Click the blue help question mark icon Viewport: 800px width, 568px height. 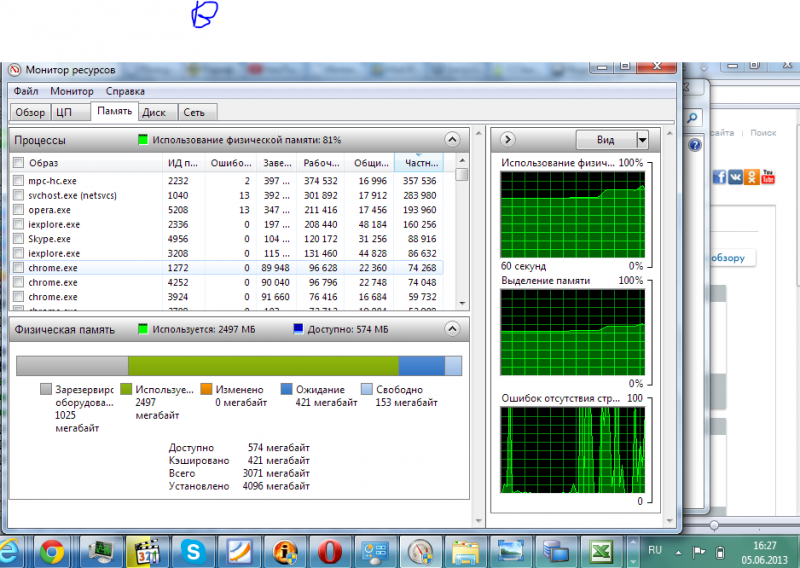pyautogui.click(x=695, y=145)
